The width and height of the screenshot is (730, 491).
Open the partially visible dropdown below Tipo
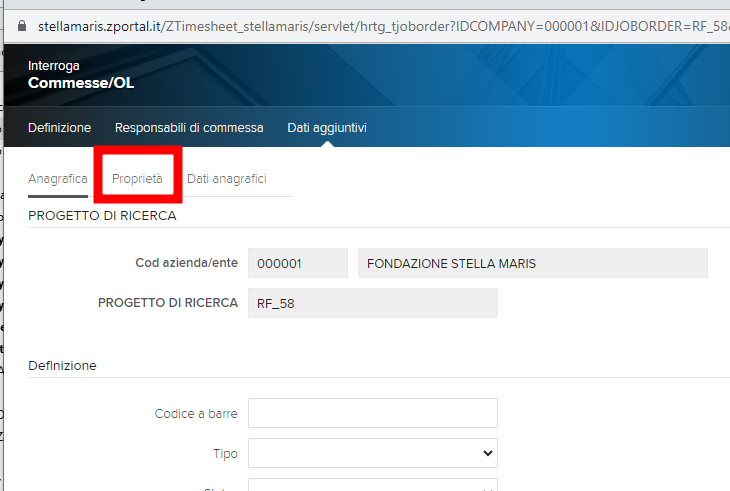click(372, 486)
